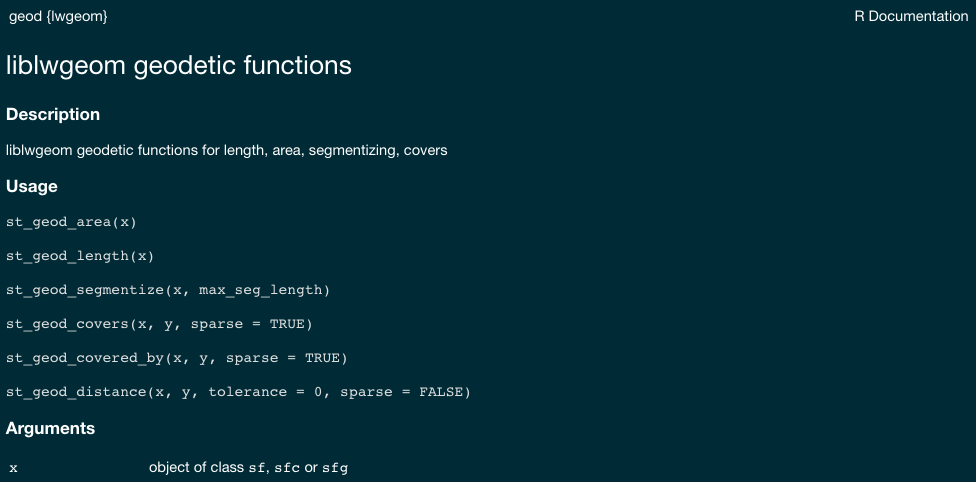This screenshot has height=482, width=976.
Task: Click the 'geod {lwgeom}' header text
Action: click(58, 17)
